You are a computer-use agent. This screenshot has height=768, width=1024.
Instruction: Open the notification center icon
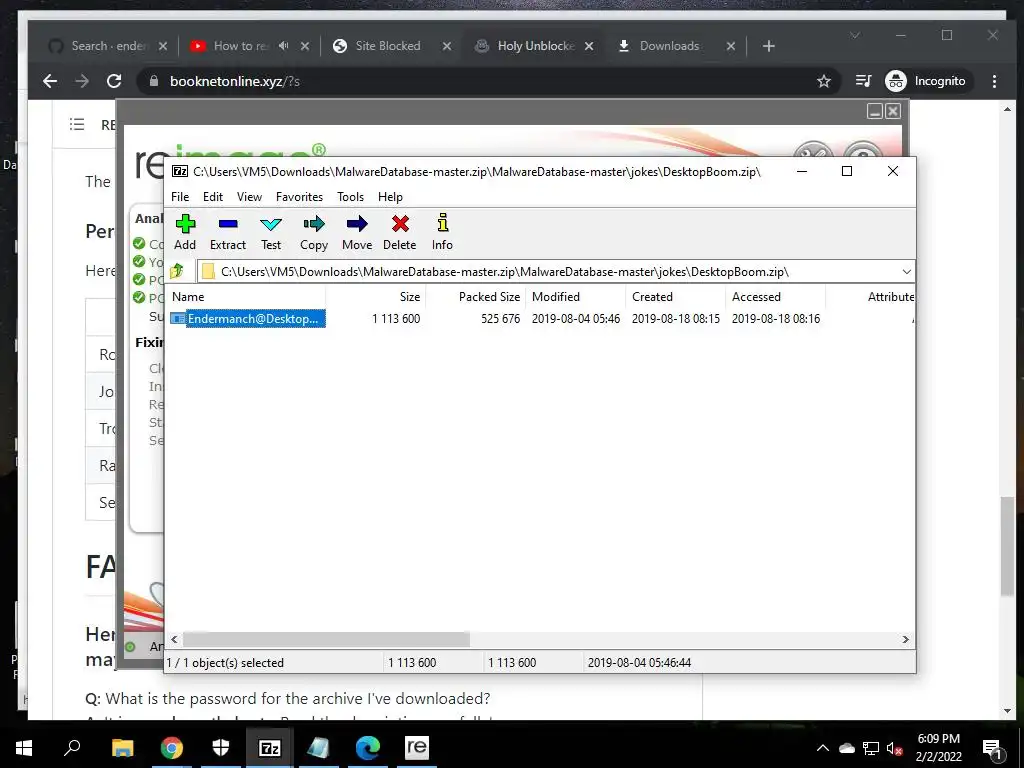pyautogui.click(x=992, y=748)
